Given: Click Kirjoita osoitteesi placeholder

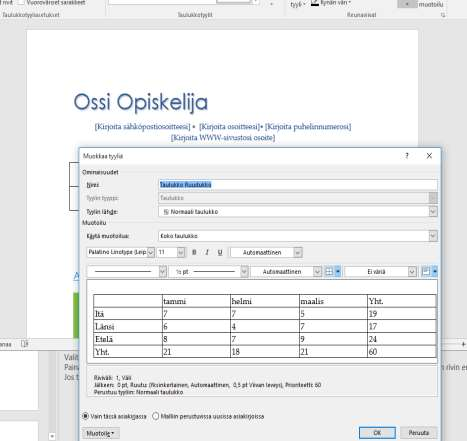Looking at the screenshot, I should pos(229,127).
